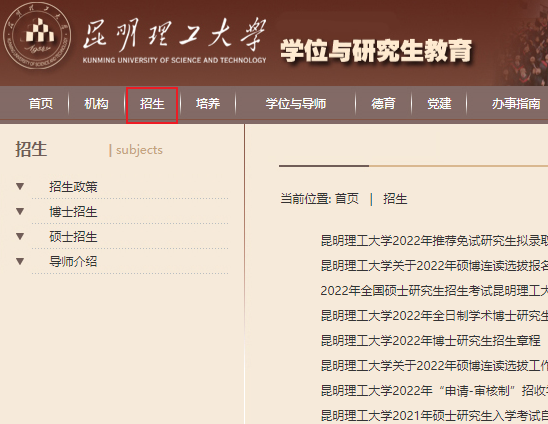Open the 德育 navigation menu item
The image size is (548, 424).
point(383,104)
